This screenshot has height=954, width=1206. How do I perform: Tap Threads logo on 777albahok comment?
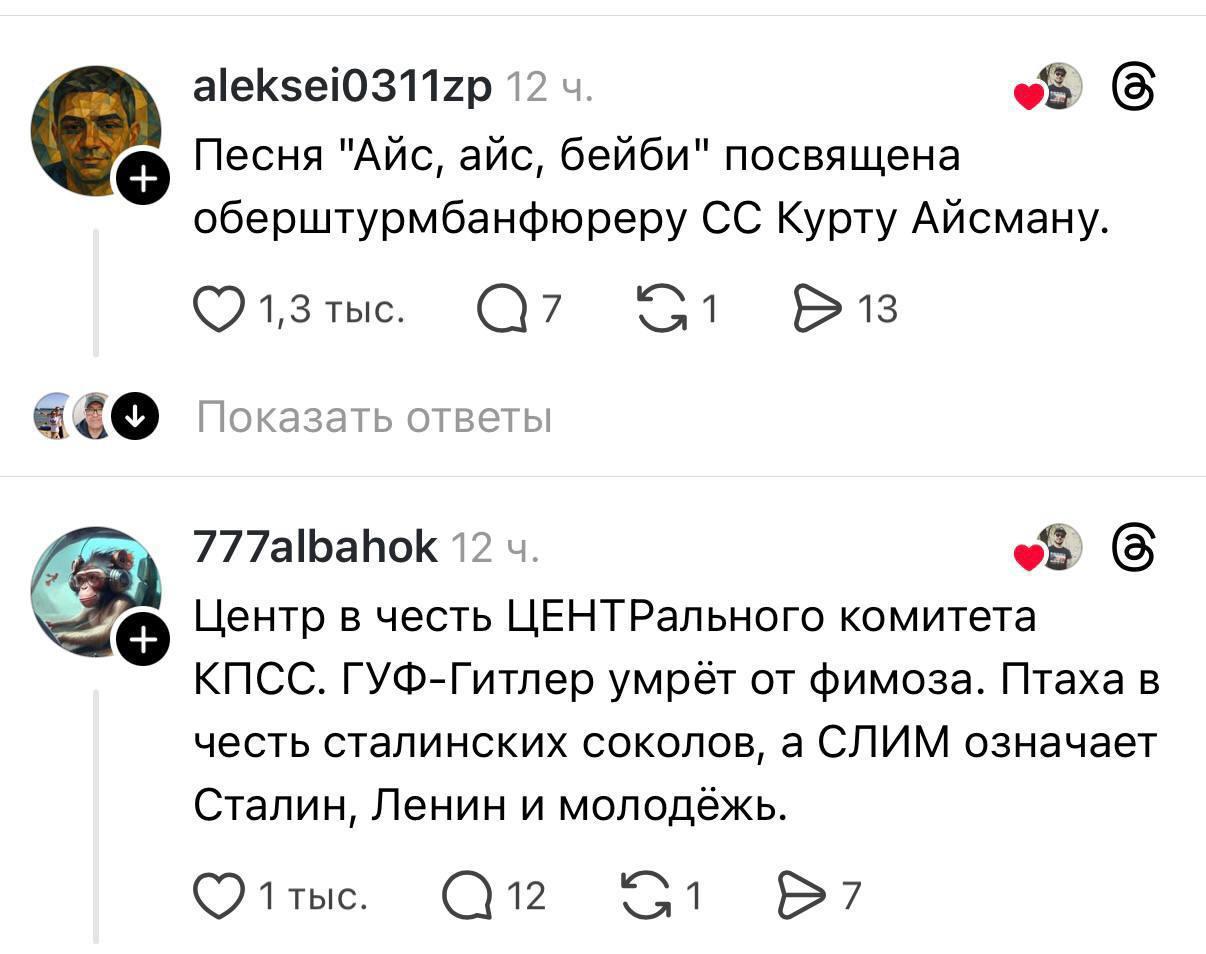[x=1134, y=549]
